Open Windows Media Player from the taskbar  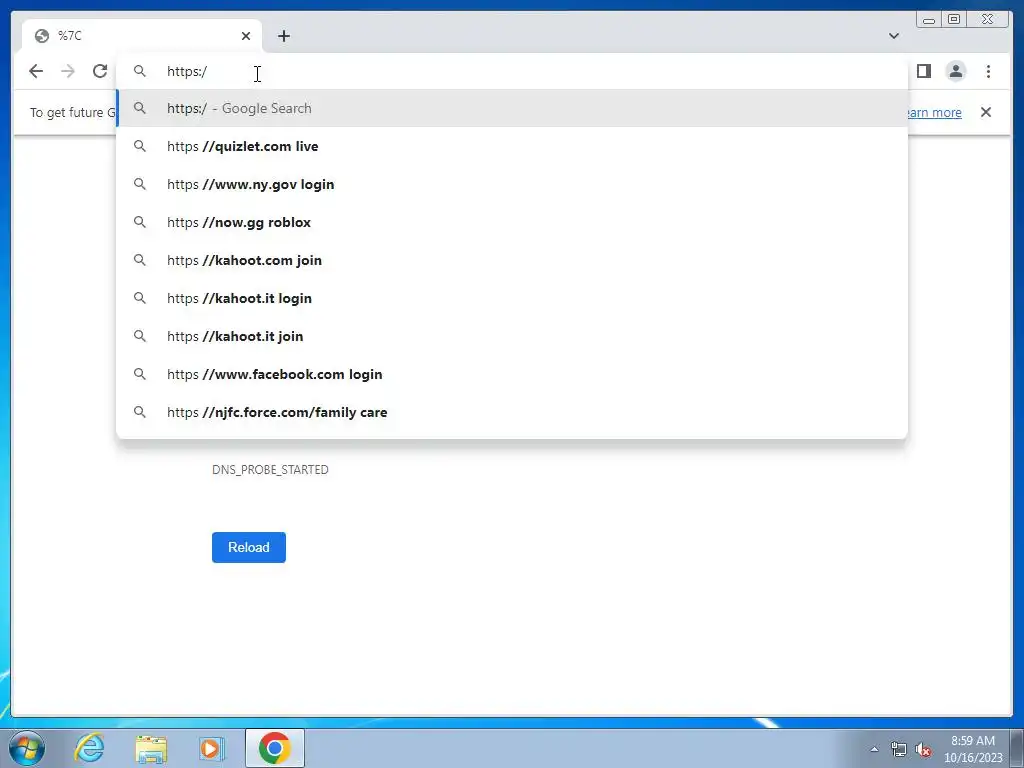pyautogui.click(x=212, y=748)
